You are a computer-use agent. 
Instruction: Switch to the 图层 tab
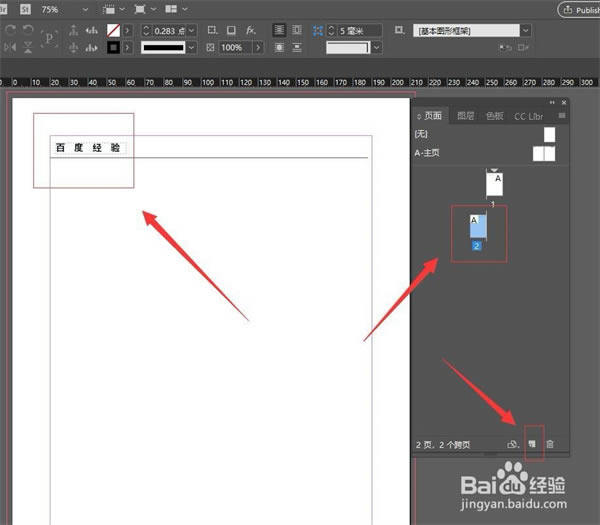point(466,116)
